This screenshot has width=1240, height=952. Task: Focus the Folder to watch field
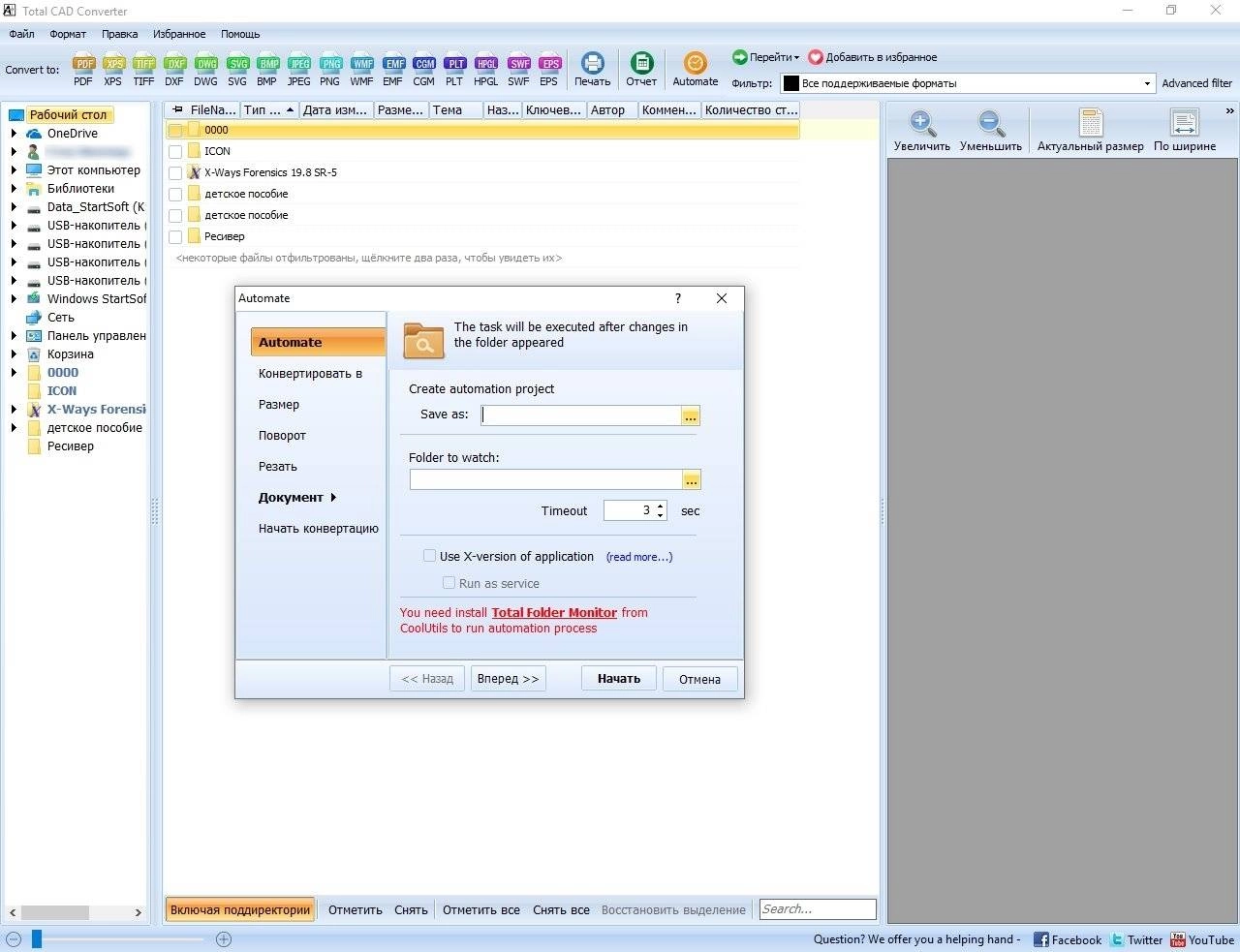(546, 479)
